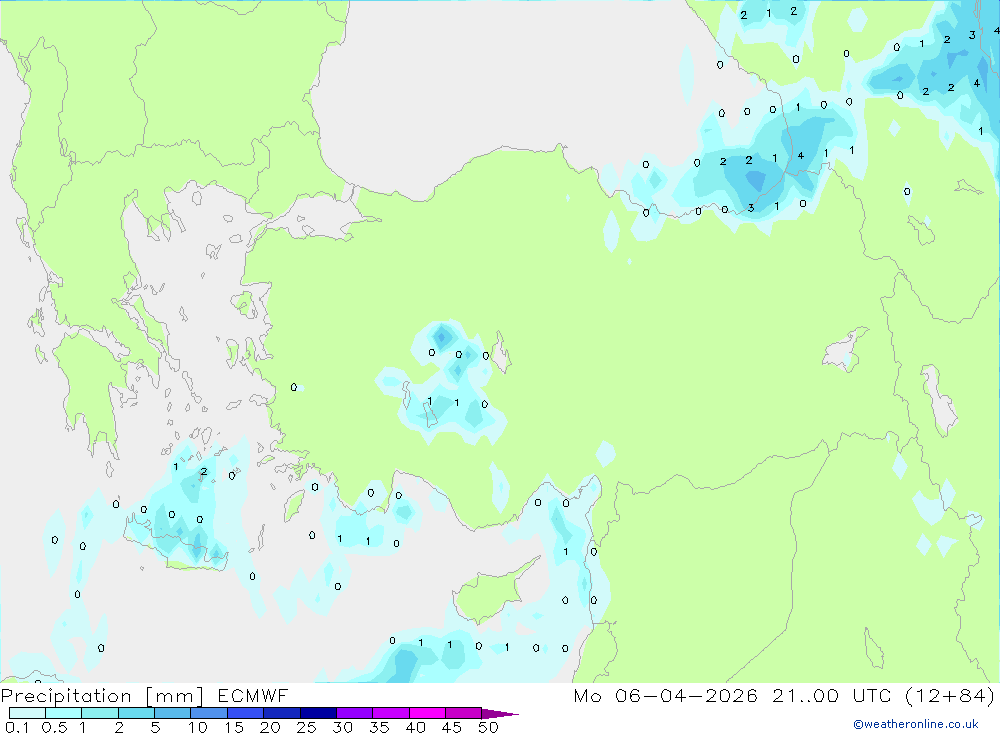Image resolution: width=1000 pixels, height=733 pixels.
Task: Pick the 35–40 mm violet legend swatch
Action: [391, 713]
